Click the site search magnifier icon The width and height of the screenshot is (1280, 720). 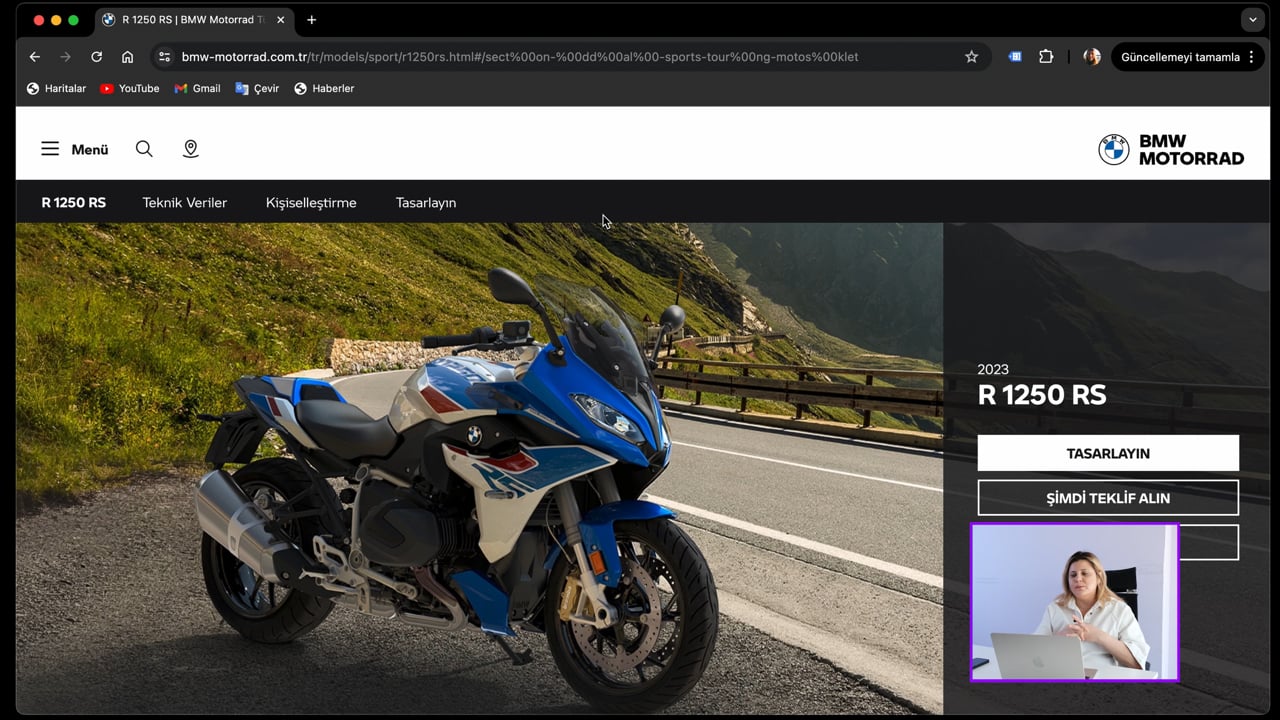click(x=144, y=149)
